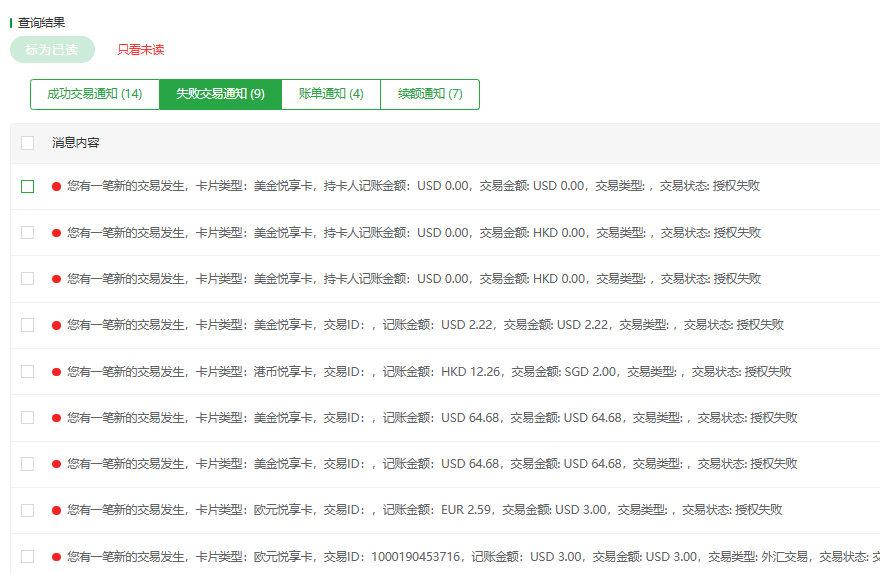
Task: Check the box for the USD 2.22 message
Action: [28, 325]
